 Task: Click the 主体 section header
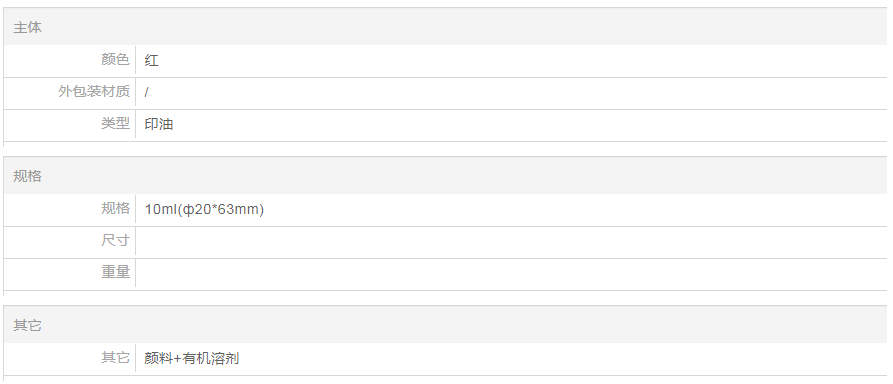point(27,27)
